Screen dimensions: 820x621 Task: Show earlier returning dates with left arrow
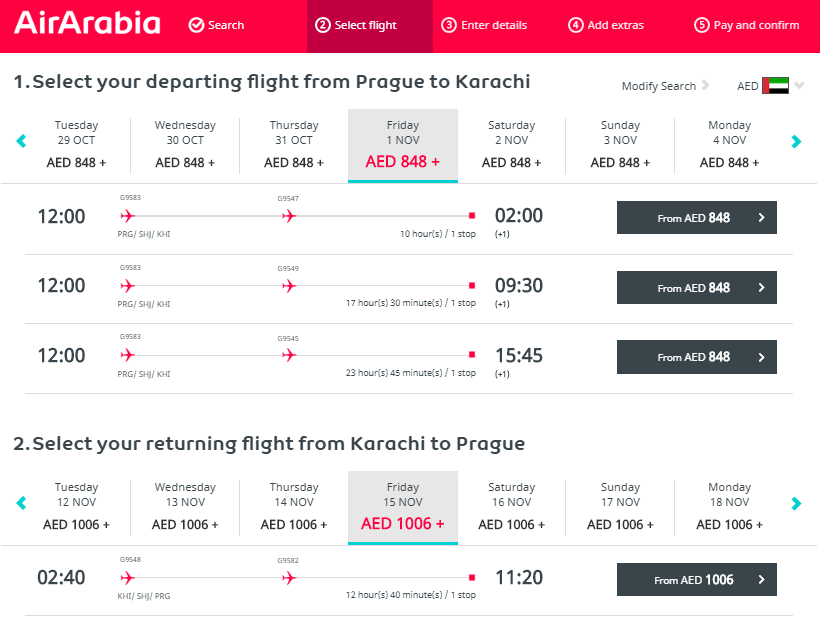click(x=21, y=503)
